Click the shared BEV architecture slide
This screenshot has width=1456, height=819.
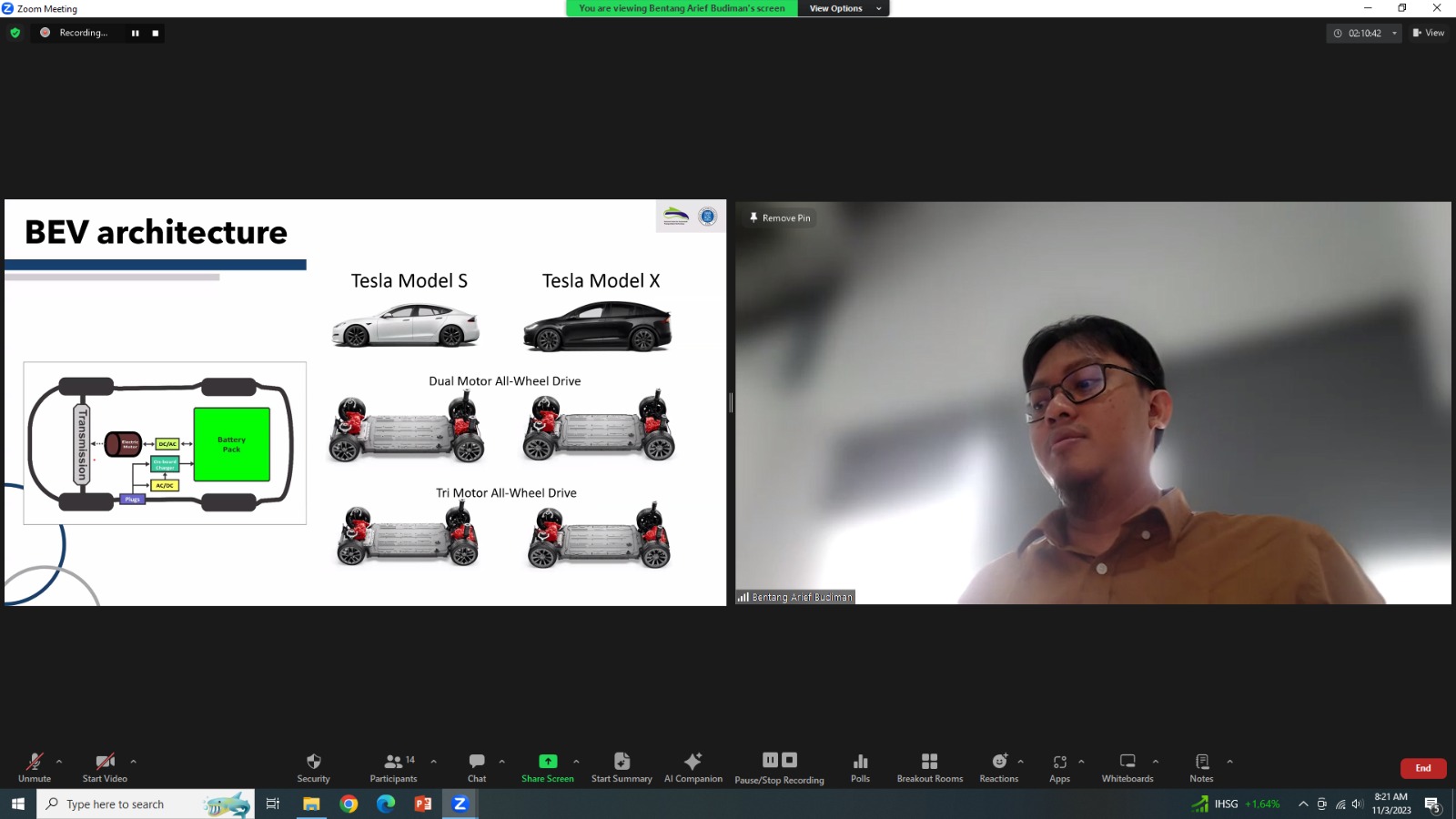365,402
